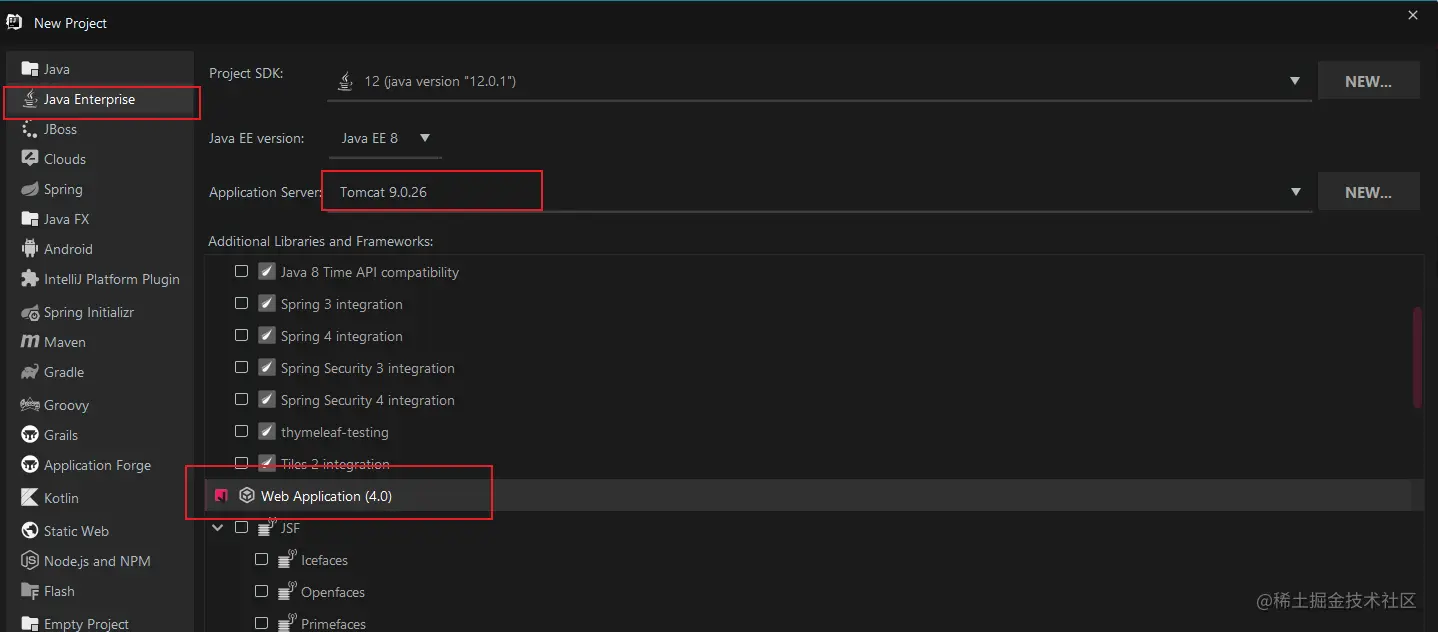Toggle the thymeleaf-testing checkbox
The image size is (1438, 632).
tap(241, 431)
